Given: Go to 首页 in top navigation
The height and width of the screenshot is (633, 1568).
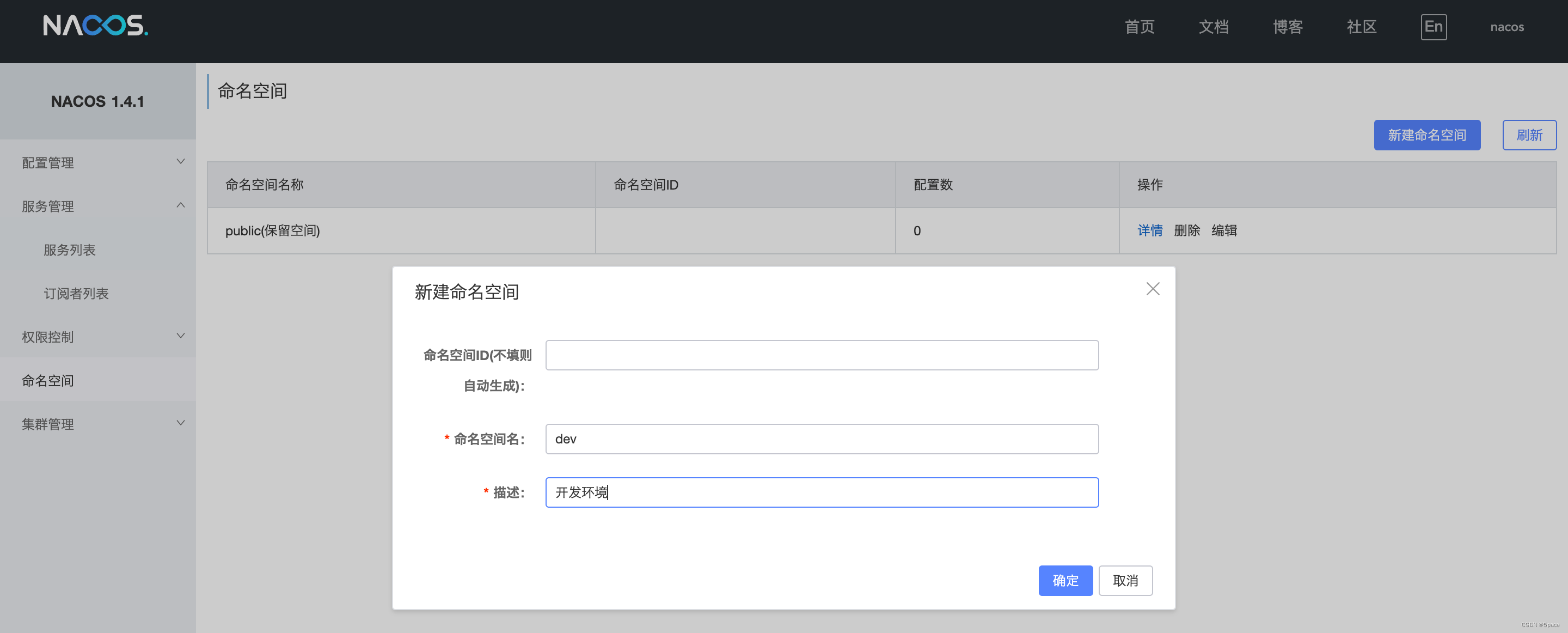Looking at the screenshot, I should point(1139,27).
